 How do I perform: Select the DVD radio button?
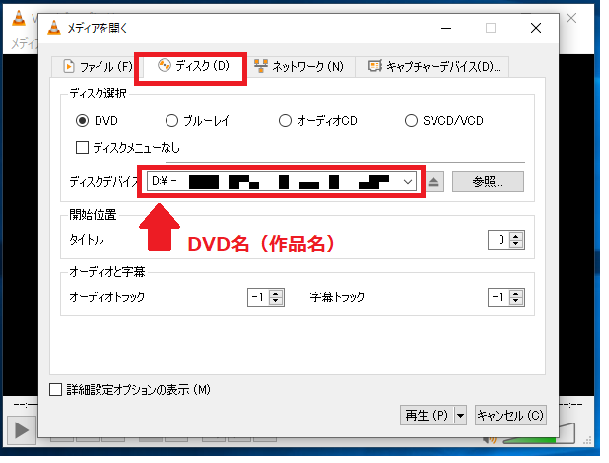[x=82, y=121]
